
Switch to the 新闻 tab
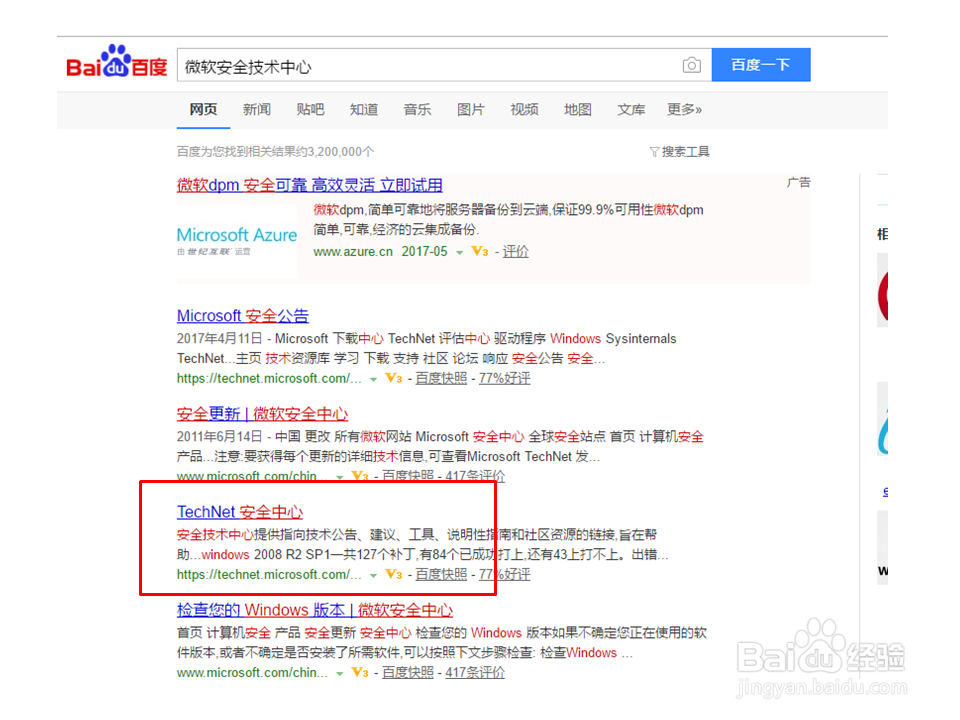click(x=257, y=110)
